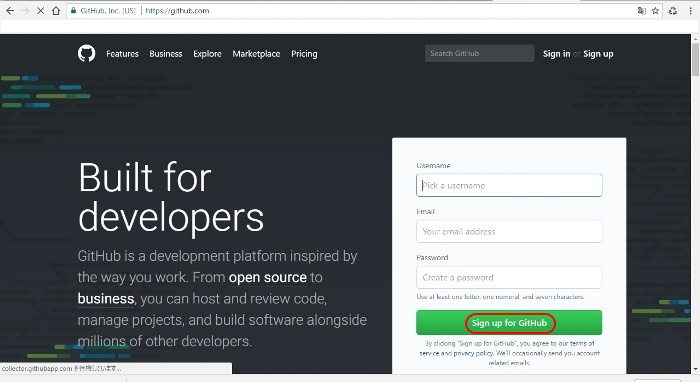Open the browser three-dot menu
Image resolution: width=700 pixels, height=382 pixels.
pyautogui.click(x=691, y=11)
